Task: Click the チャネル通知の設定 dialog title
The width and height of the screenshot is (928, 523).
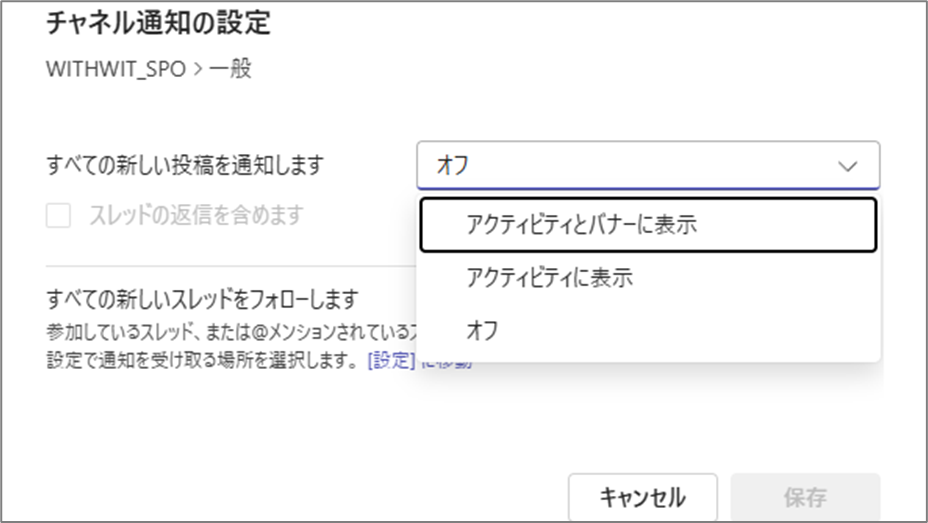Action: pos(158,24)
